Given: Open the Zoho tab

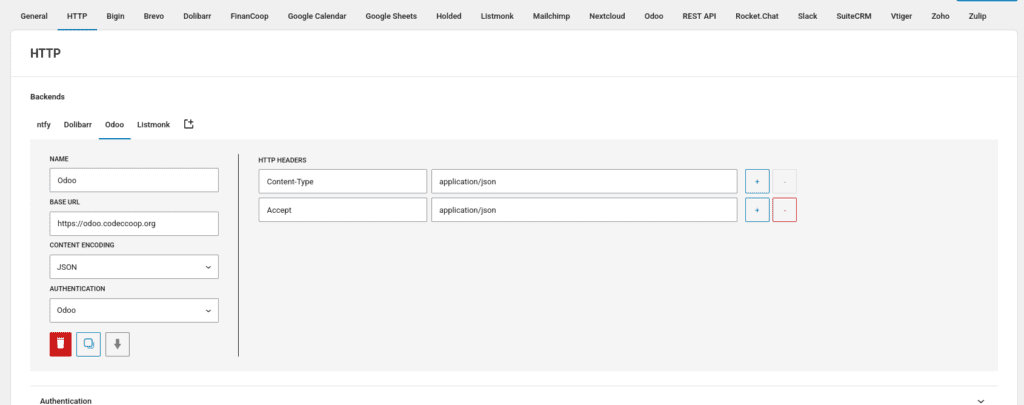Looking at the screenshot, I should click(x=940, y=16).
